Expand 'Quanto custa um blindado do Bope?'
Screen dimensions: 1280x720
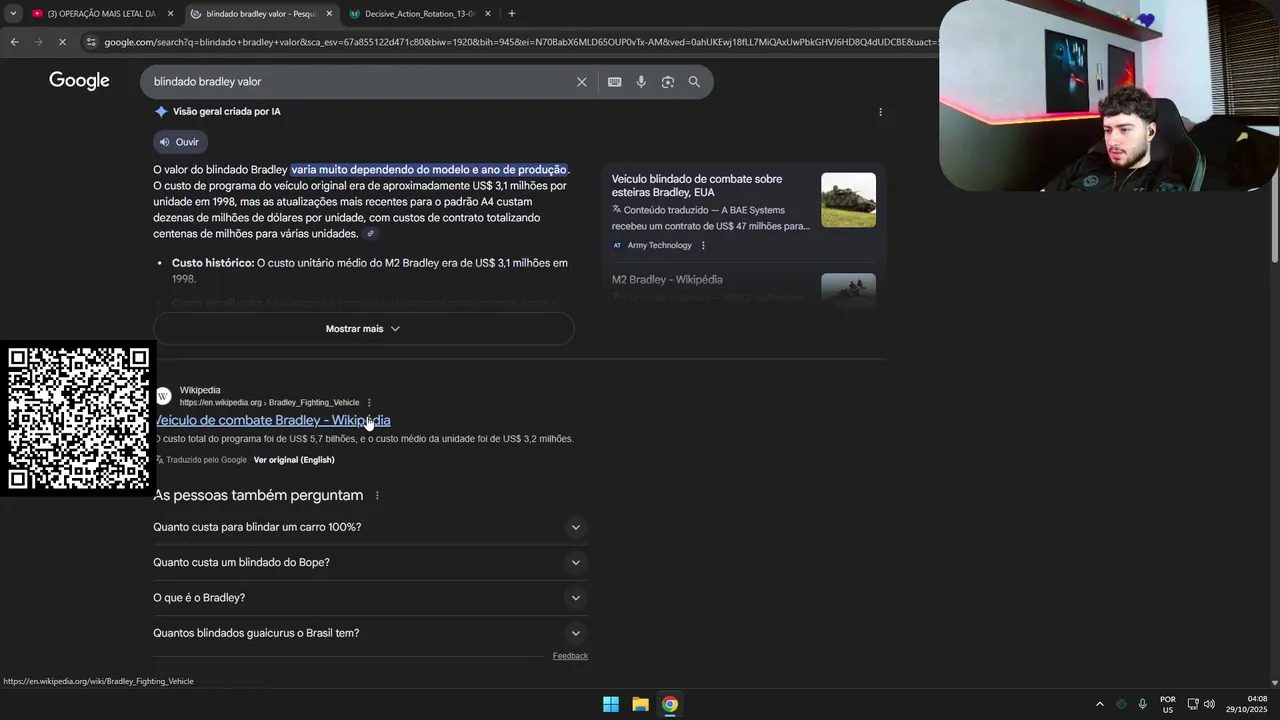(x=370, y=562)
